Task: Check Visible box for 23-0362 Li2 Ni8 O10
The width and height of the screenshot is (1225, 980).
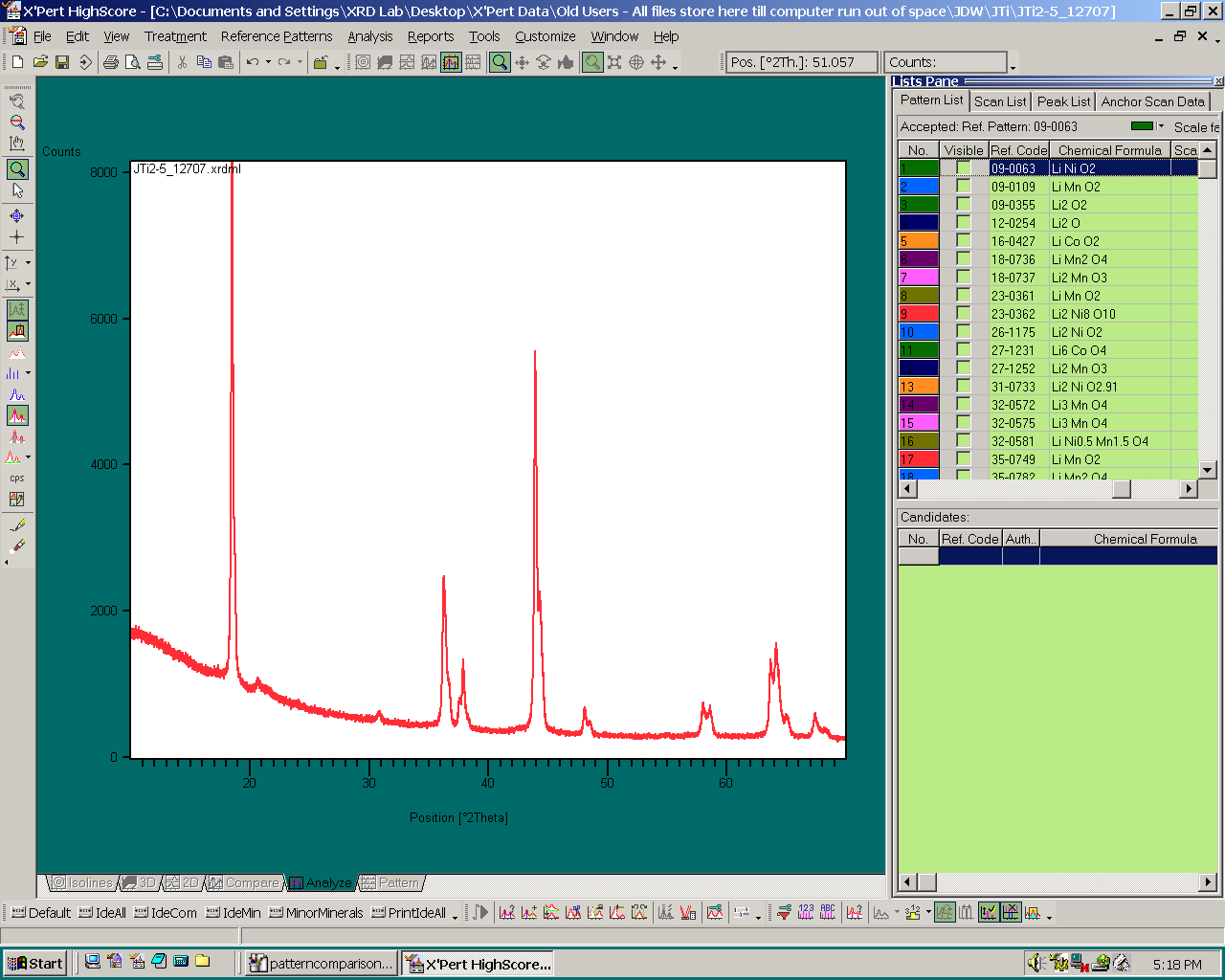Action: [964, 314]
